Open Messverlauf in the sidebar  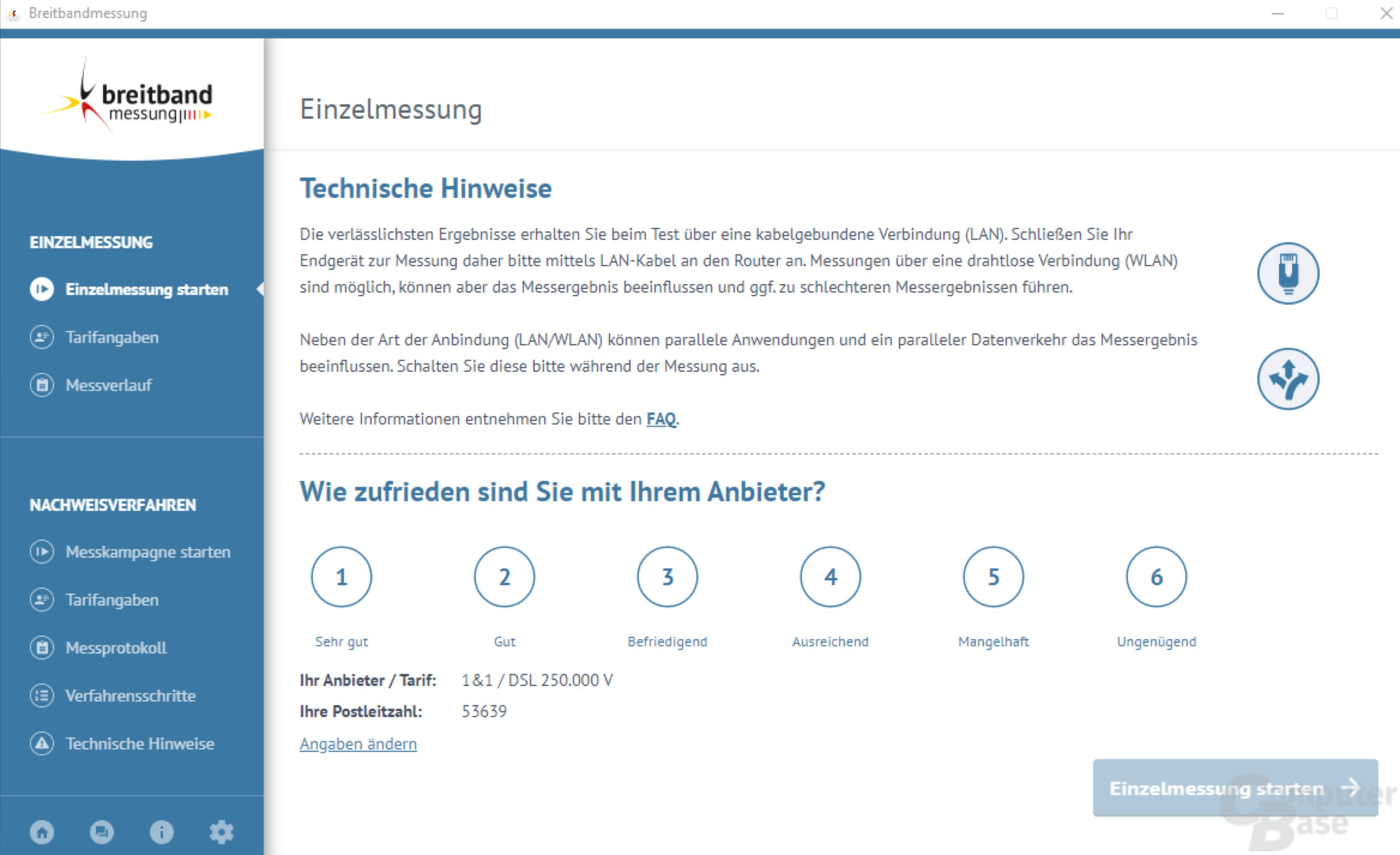tap(108, 385)
